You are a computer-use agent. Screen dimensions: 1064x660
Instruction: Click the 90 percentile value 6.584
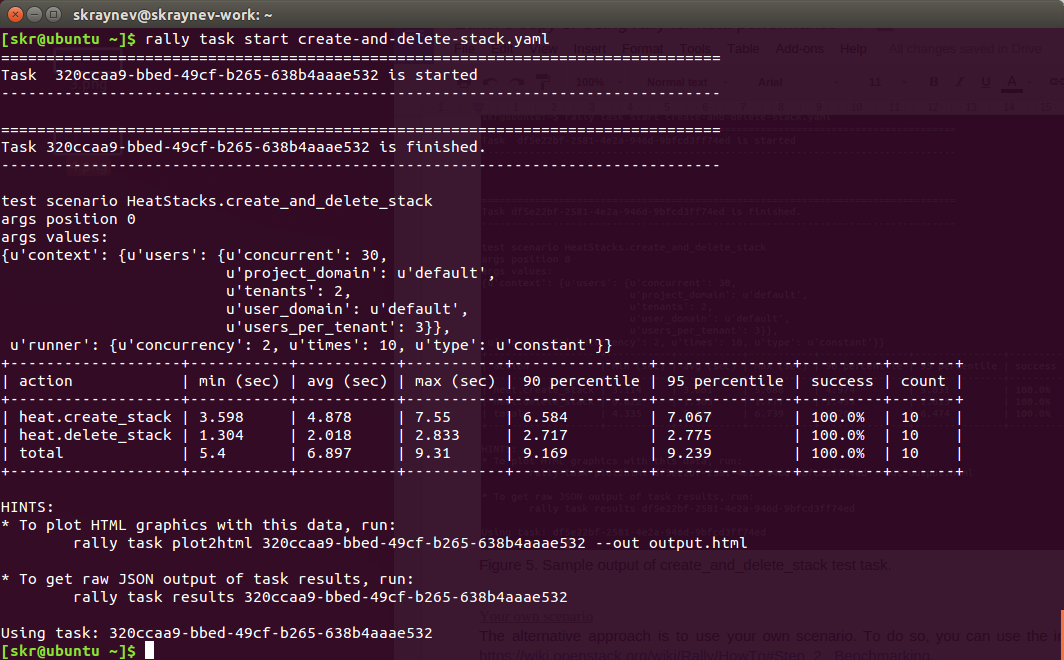click(x=545, y=417)
